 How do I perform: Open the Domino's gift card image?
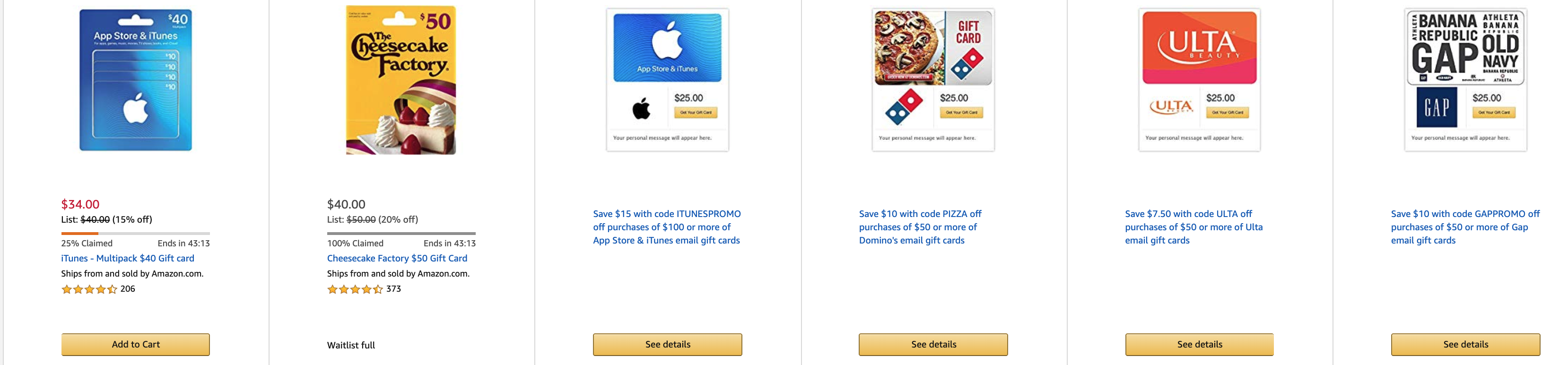[x=933, y=80]
